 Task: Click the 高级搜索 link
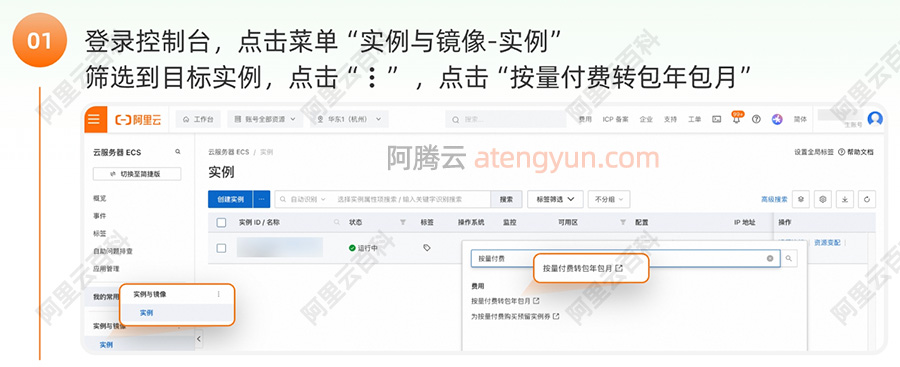[x=774, y=199]
